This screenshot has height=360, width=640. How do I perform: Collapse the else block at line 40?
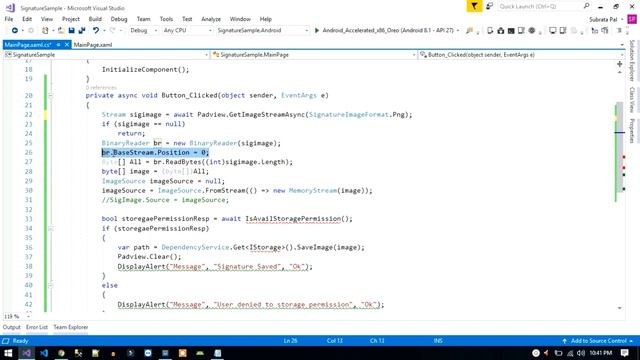pos(51,285)
